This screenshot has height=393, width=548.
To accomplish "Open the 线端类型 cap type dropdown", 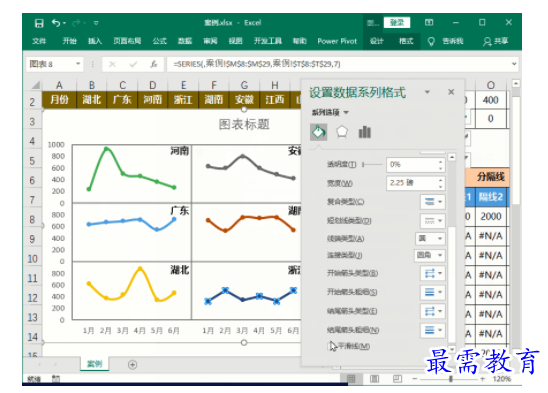I will (430, 238).
